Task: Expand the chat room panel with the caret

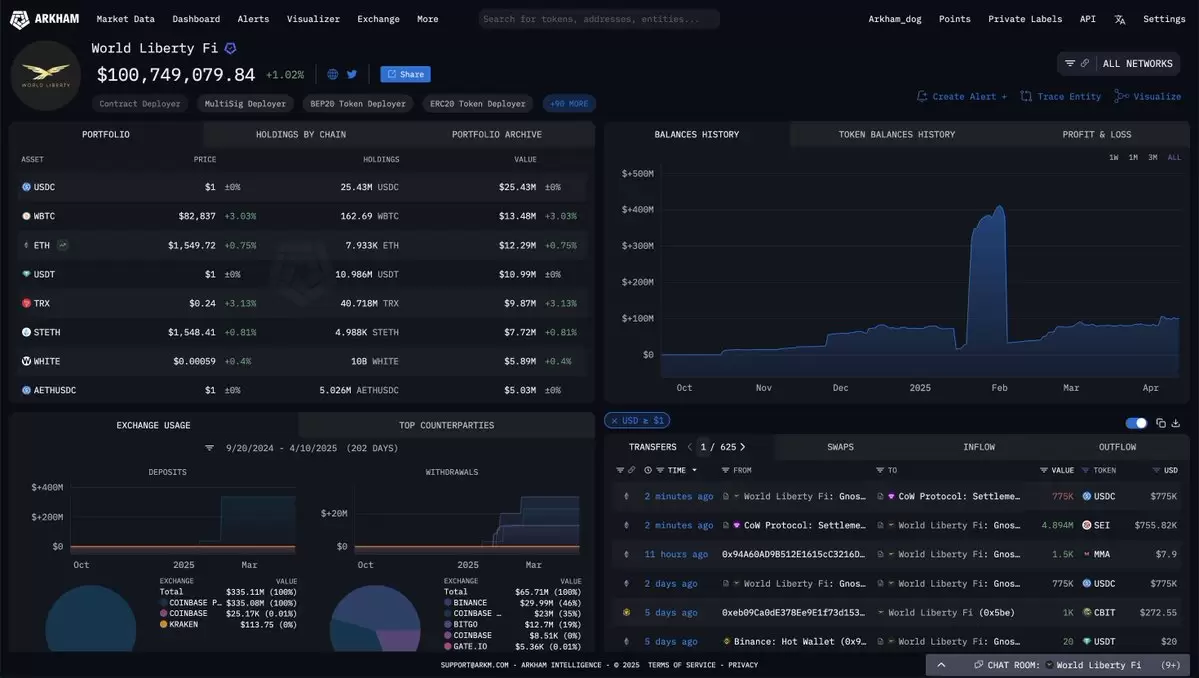Action: [941, 665]
